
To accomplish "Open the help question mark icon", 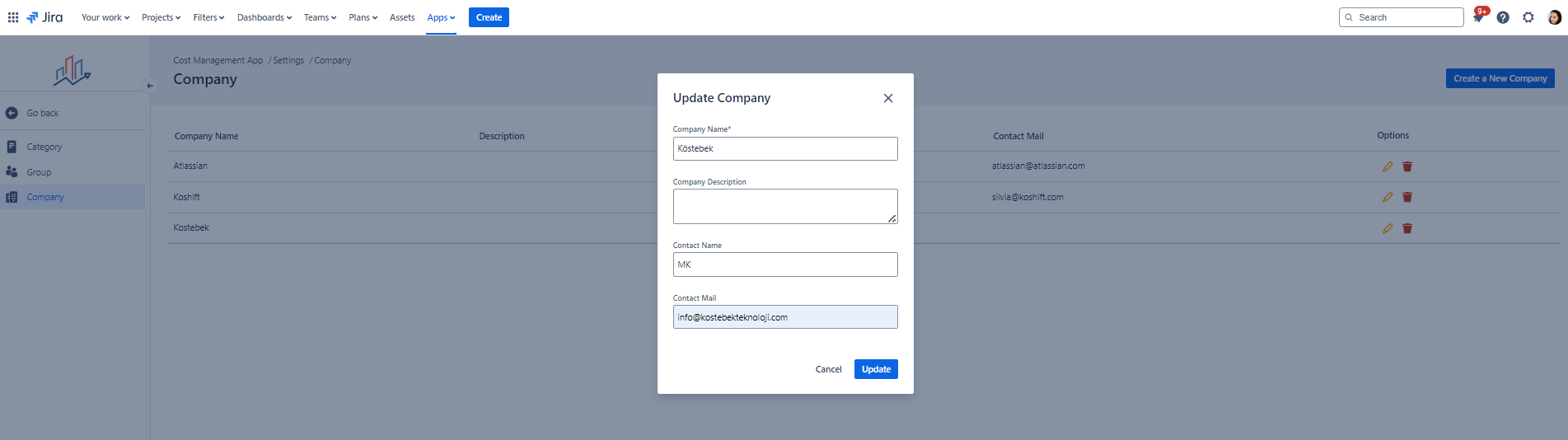I will pyautogui.click(x=1503, y=17).
